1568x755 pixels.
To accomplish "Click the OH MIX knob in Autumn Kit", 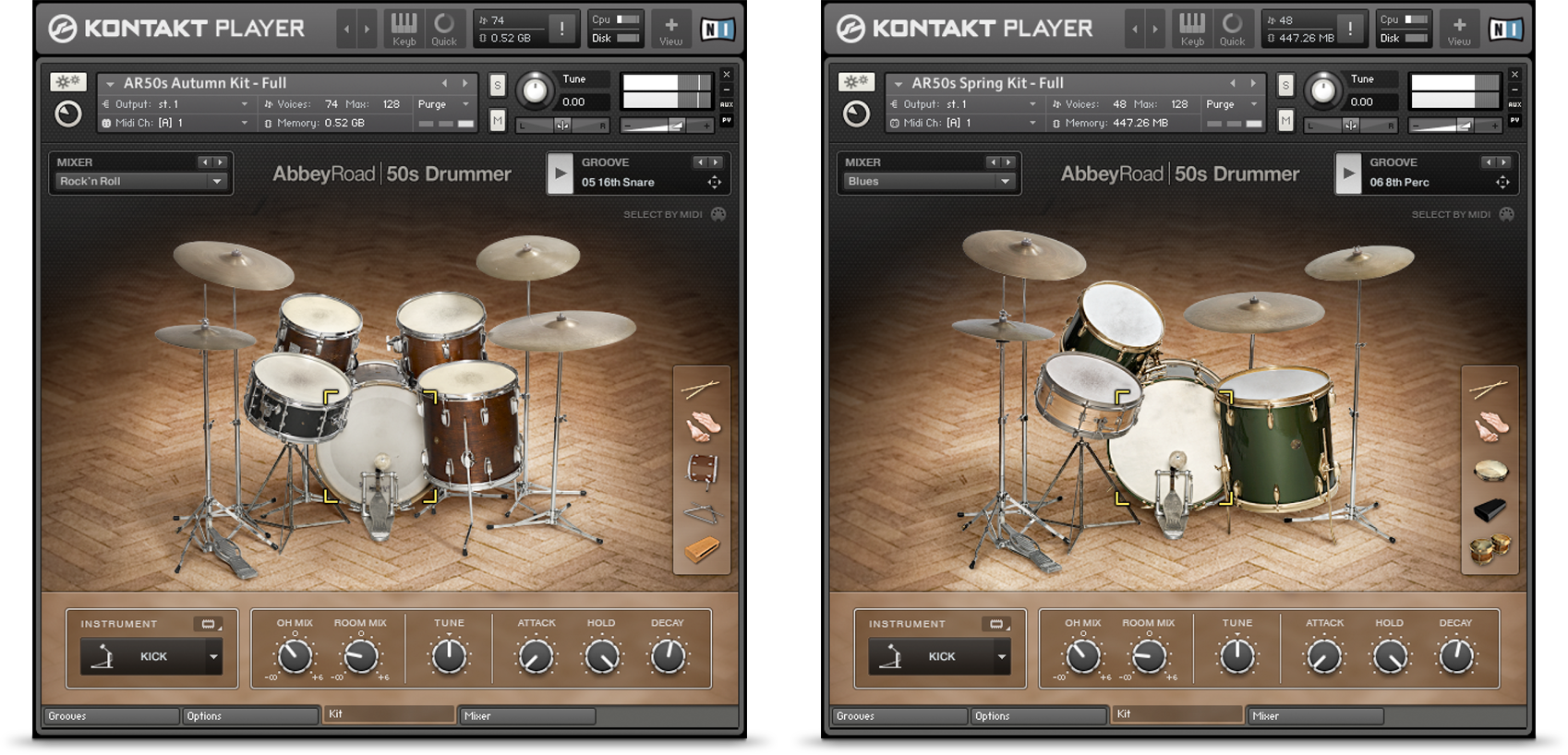I will pyautogui.click(x=295, y=656).
